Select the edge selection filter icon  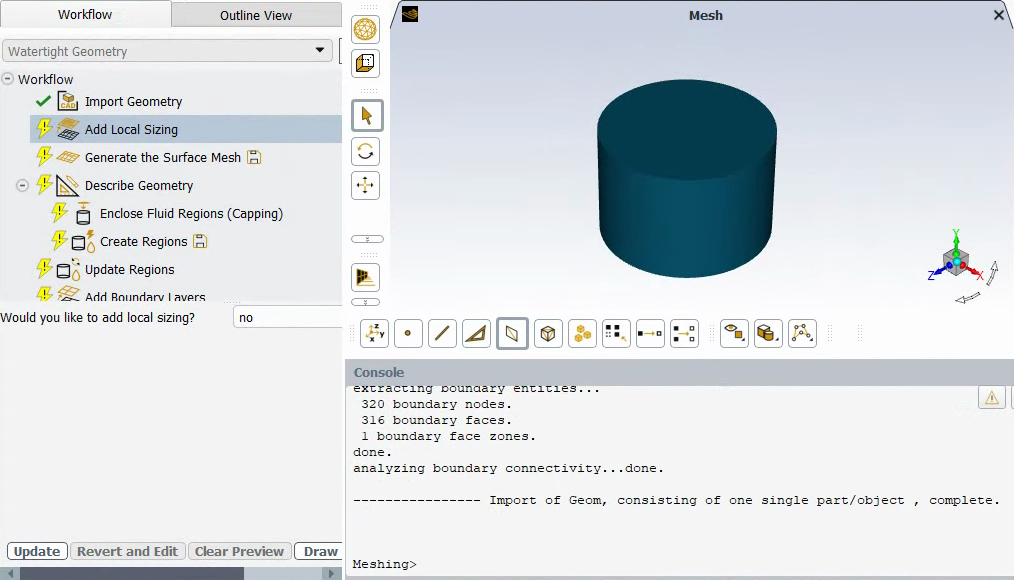442,333
